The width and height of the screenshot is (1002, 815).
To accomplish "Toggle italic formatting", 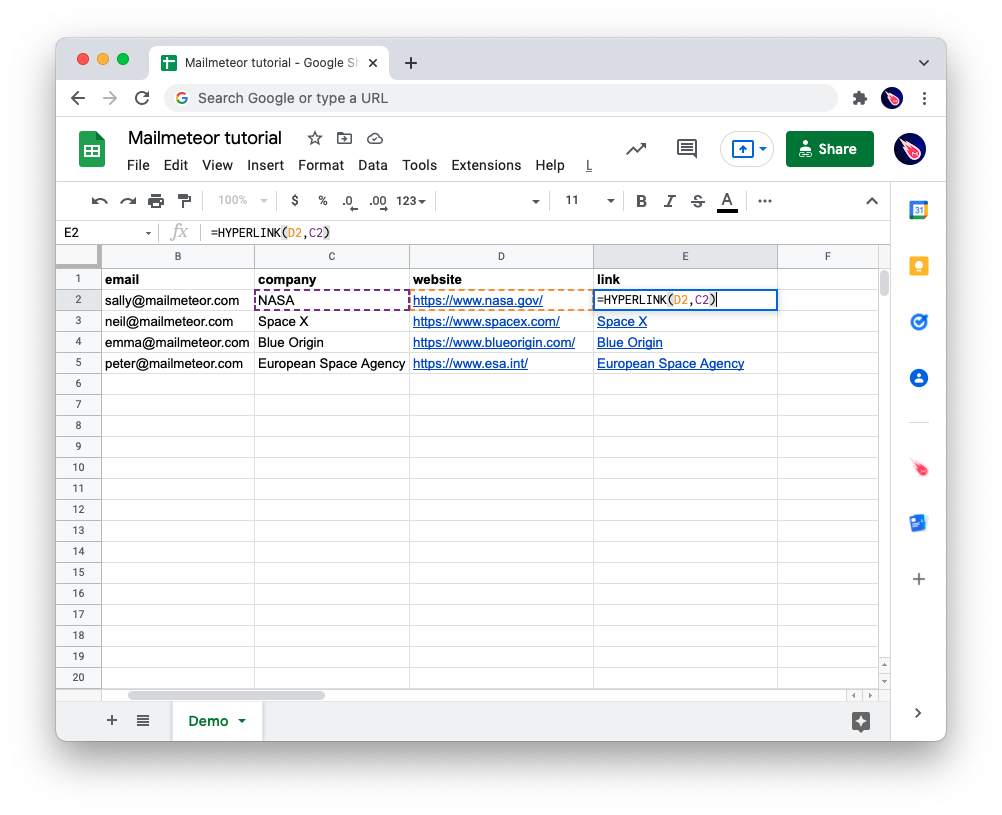I will point(669,201).
